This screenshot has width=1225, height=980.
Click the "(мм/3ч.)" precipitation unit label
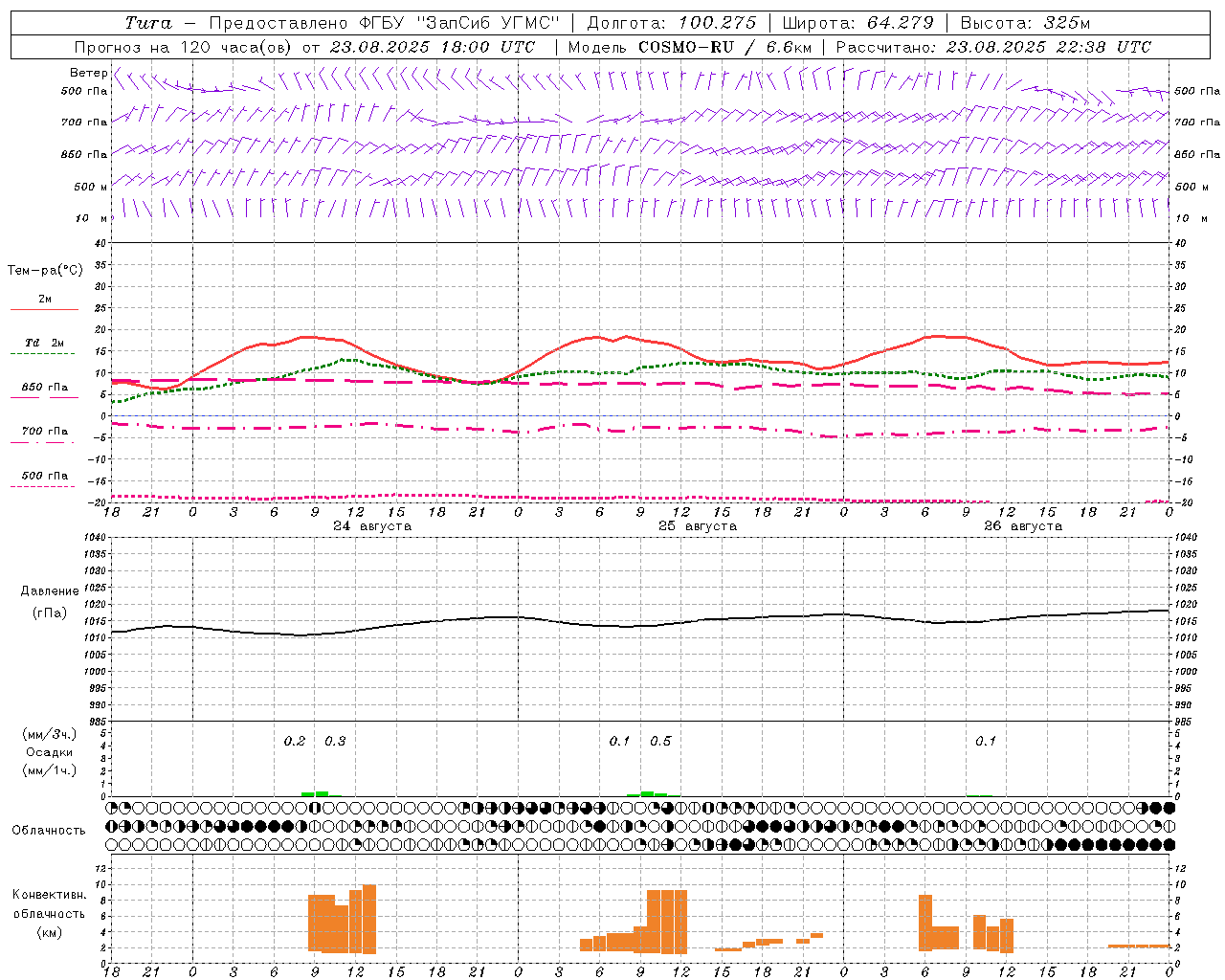(50, 734)
